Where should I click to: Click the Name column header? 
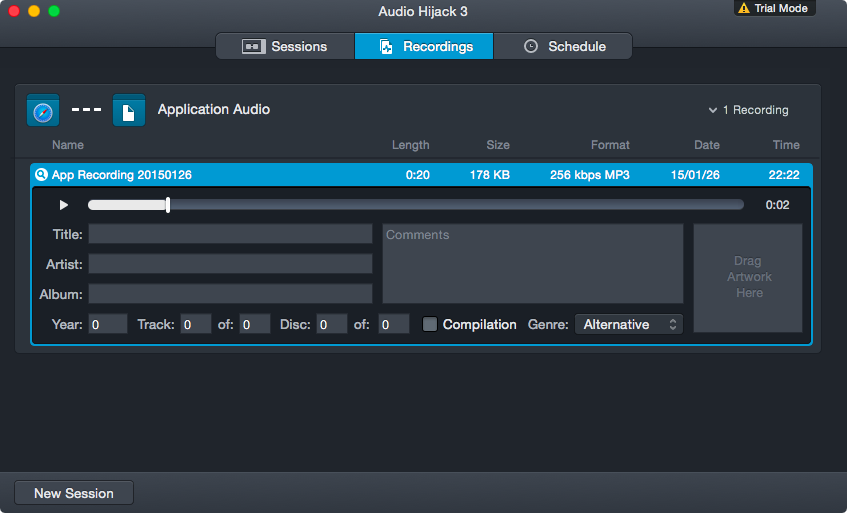point(68,145)
